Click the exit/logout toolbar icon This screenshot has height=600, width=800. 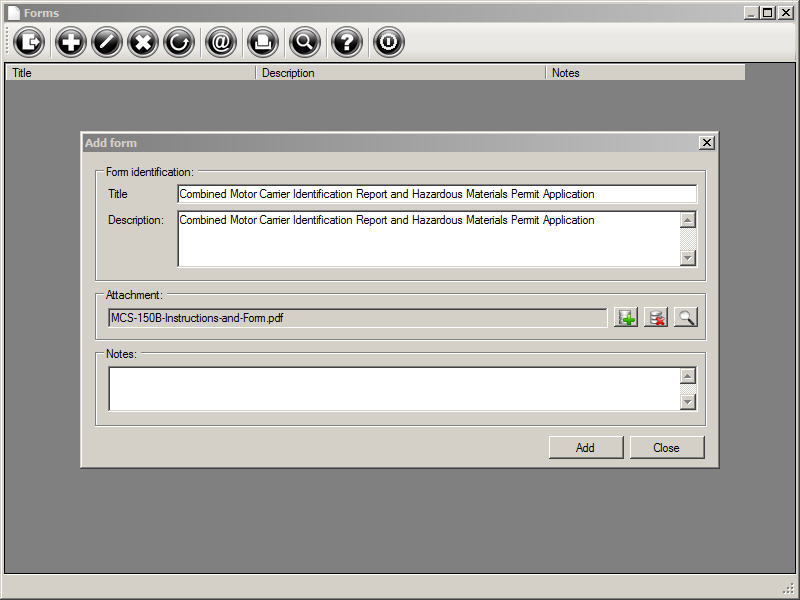coord(30,42)
